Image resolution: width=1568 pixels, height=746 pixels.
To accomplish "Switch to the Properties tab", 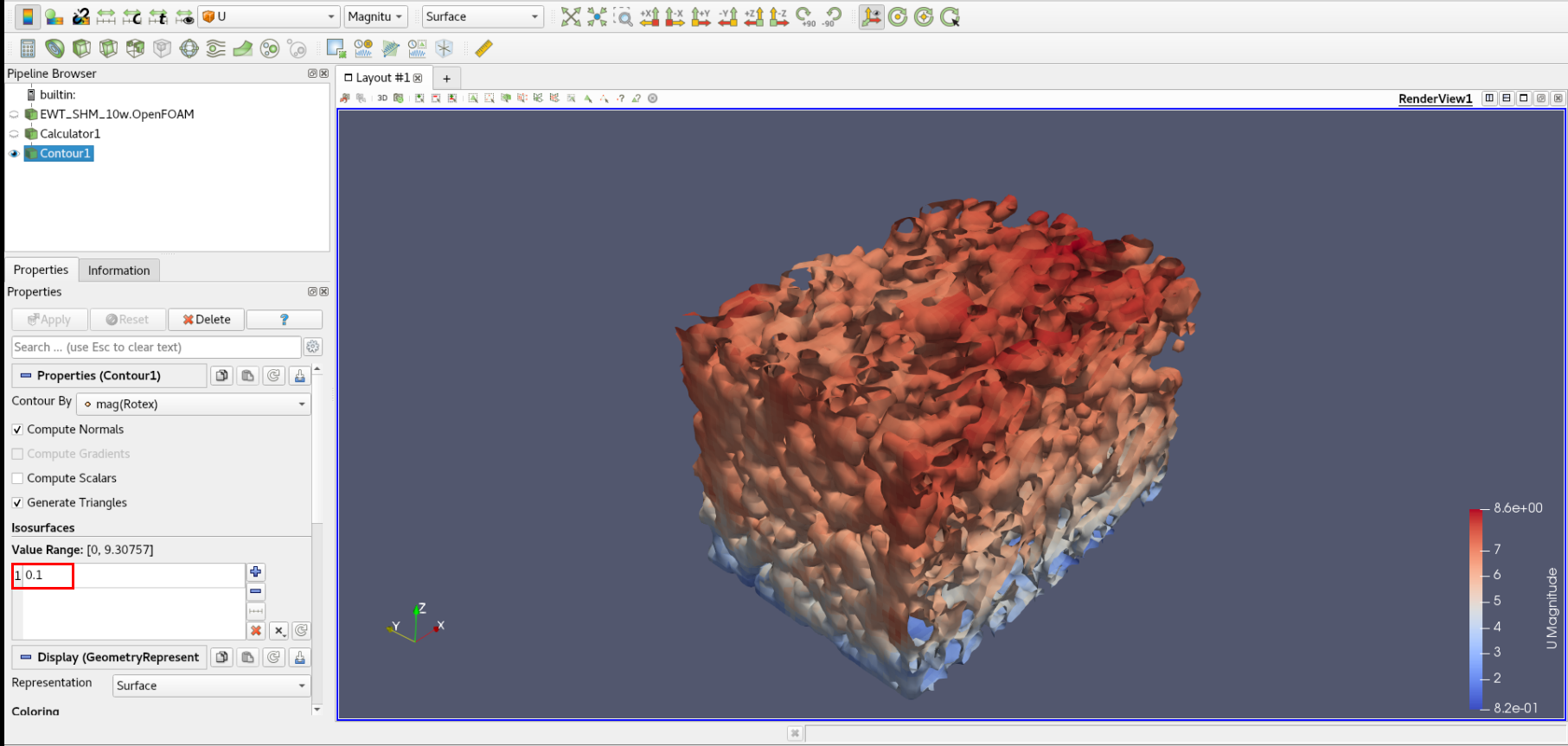I will coord(41,270).
